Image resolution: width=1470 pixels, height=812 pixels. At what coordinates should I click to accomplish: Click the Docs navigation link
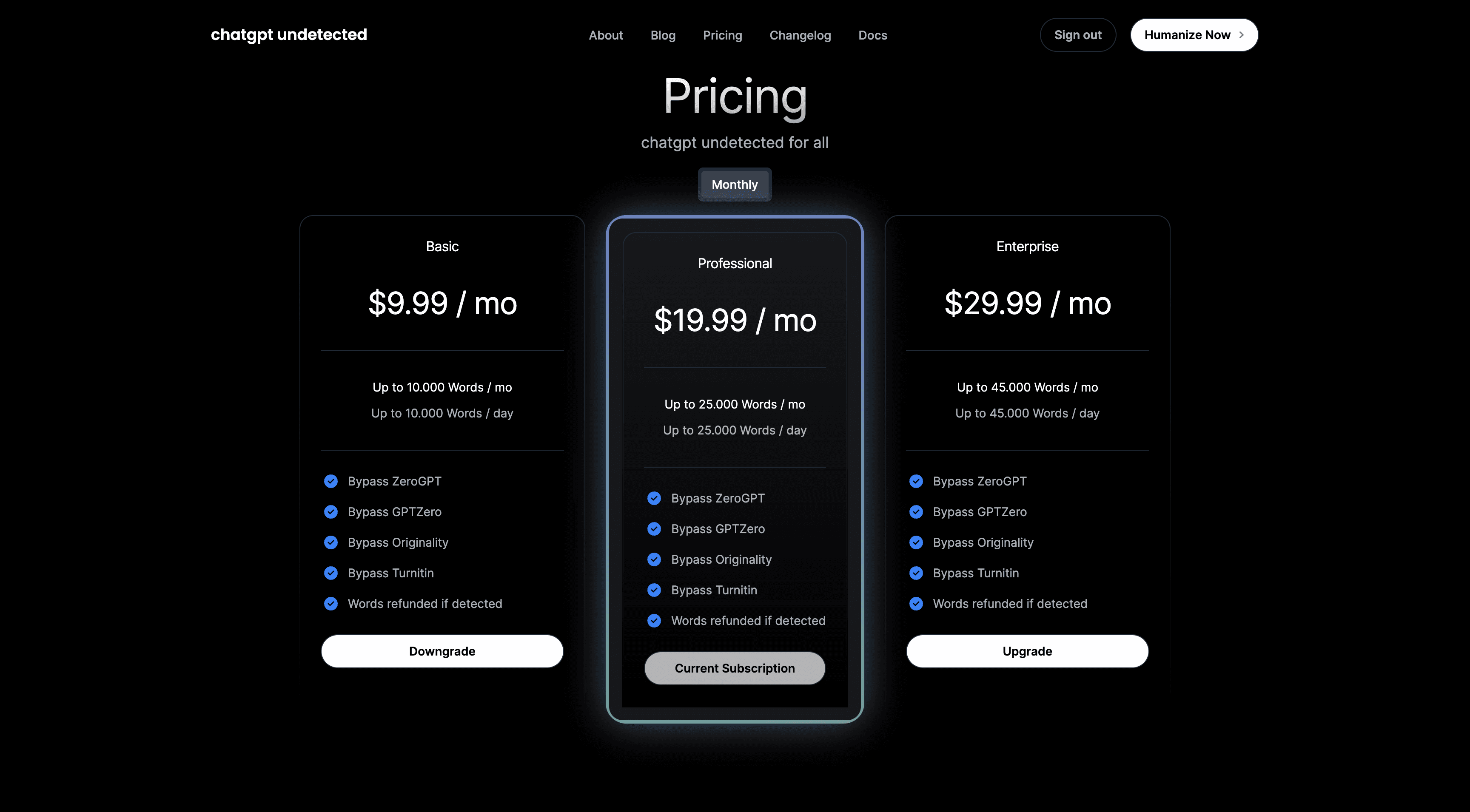[873, 34]
